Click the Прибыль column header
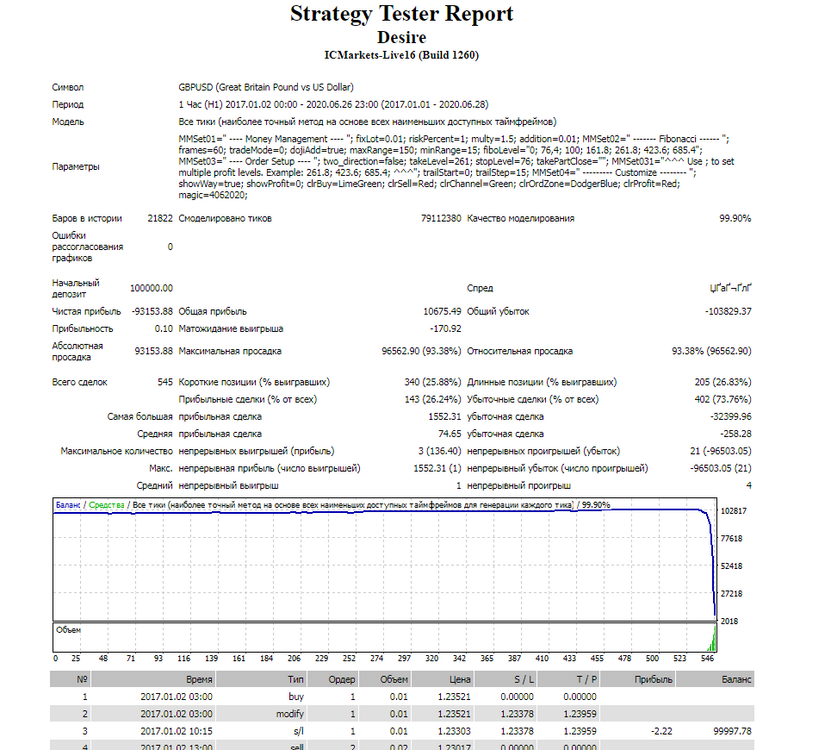This screenshot has width=831, height=750. pyautogui.click(x=638, y=679)
